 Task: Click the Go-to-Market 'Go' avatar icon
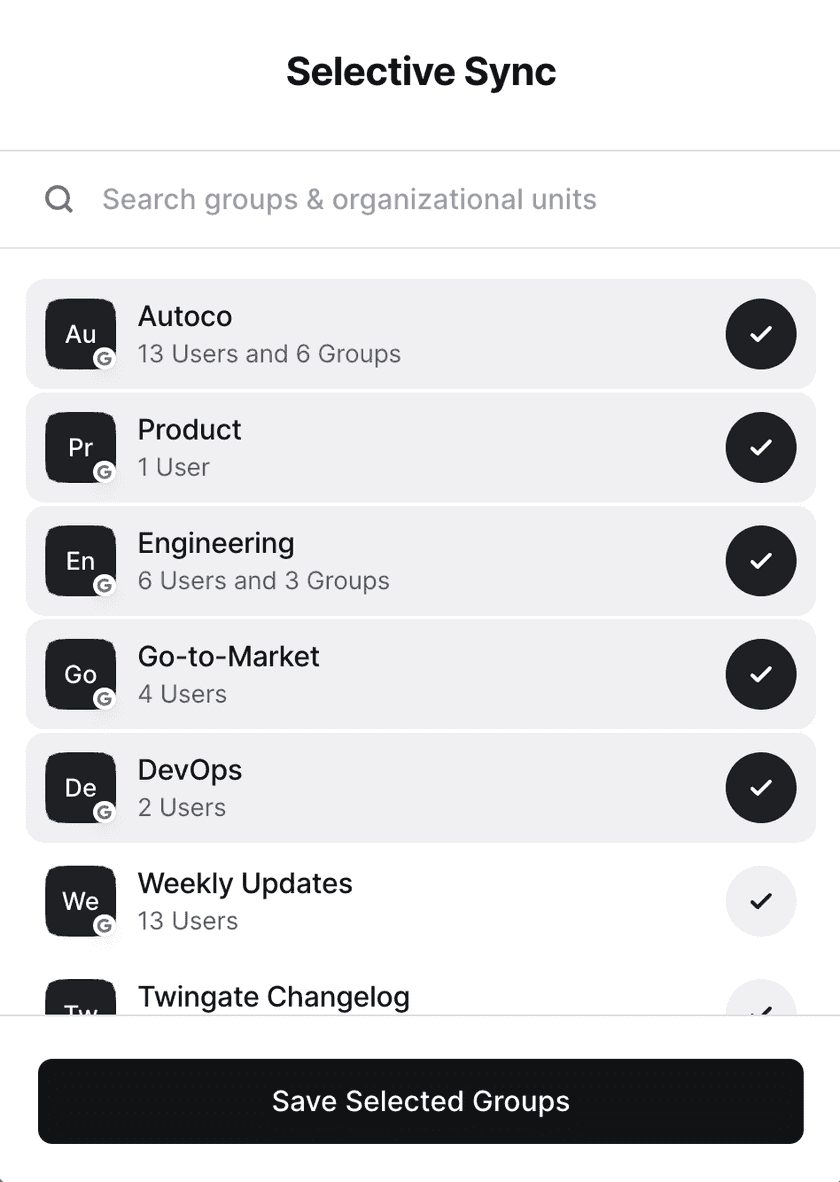click(x=80, y=674)
